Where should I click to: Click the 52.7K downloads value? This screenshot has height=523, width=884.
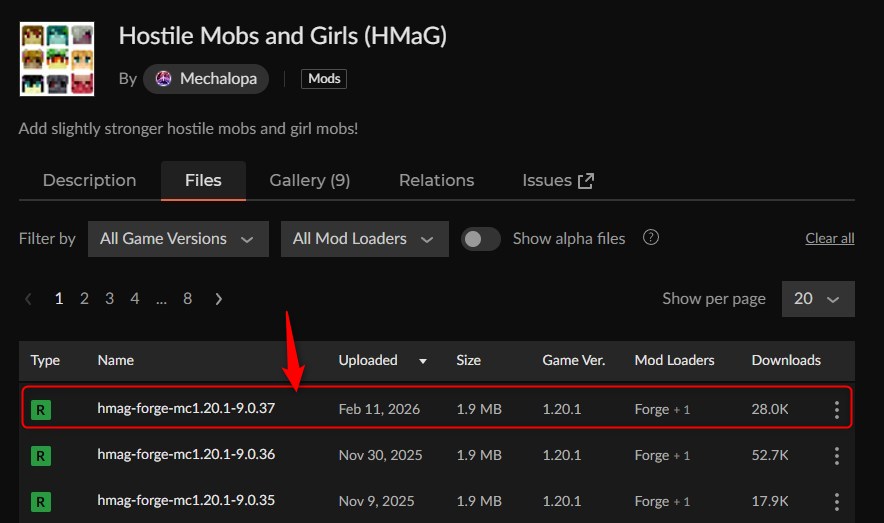(770, 455)
